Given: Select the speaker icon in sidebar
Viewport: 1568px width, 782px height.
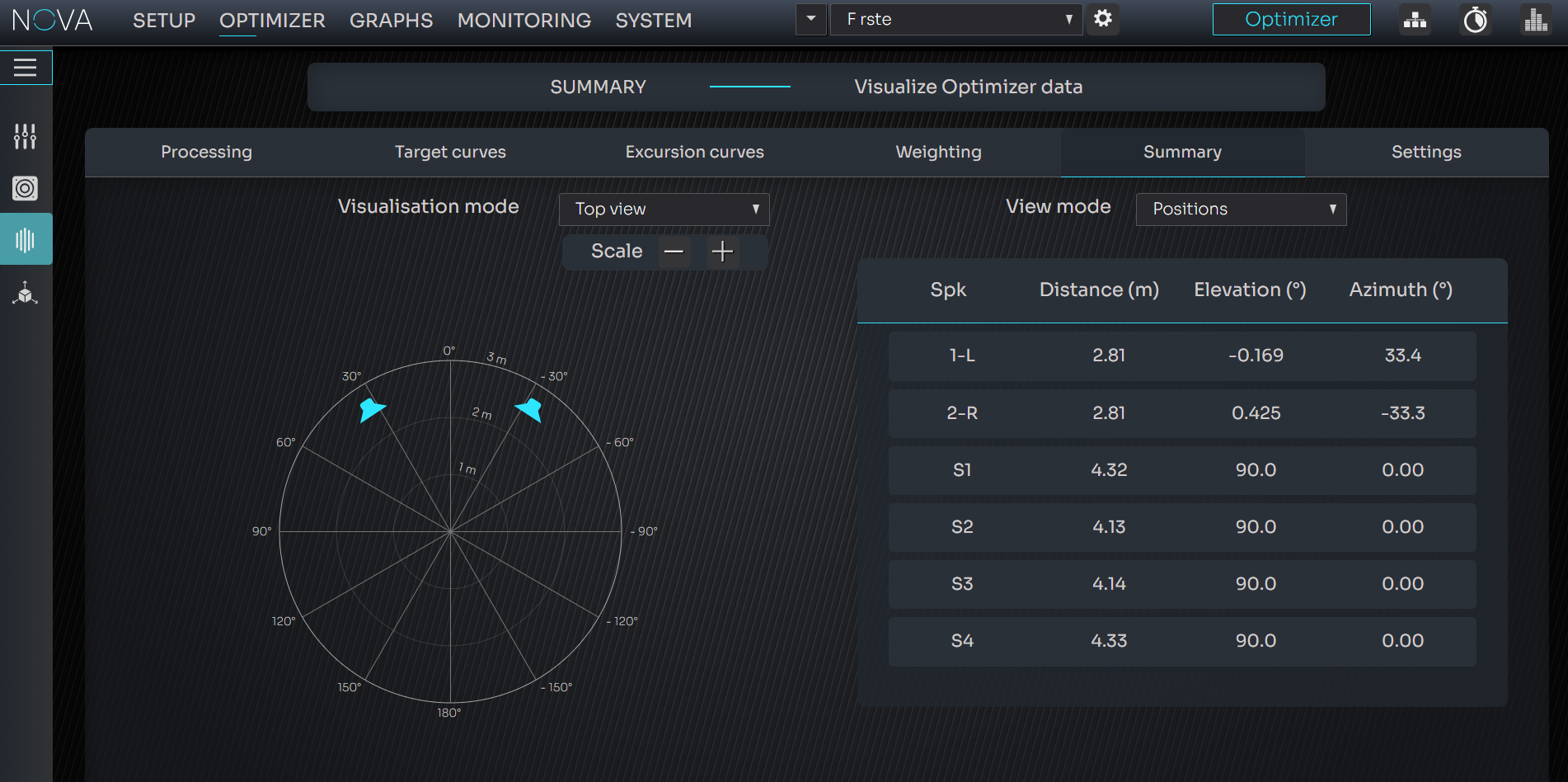Looking at the screenshot, I should pyautogui.click(x=26, y=188).
